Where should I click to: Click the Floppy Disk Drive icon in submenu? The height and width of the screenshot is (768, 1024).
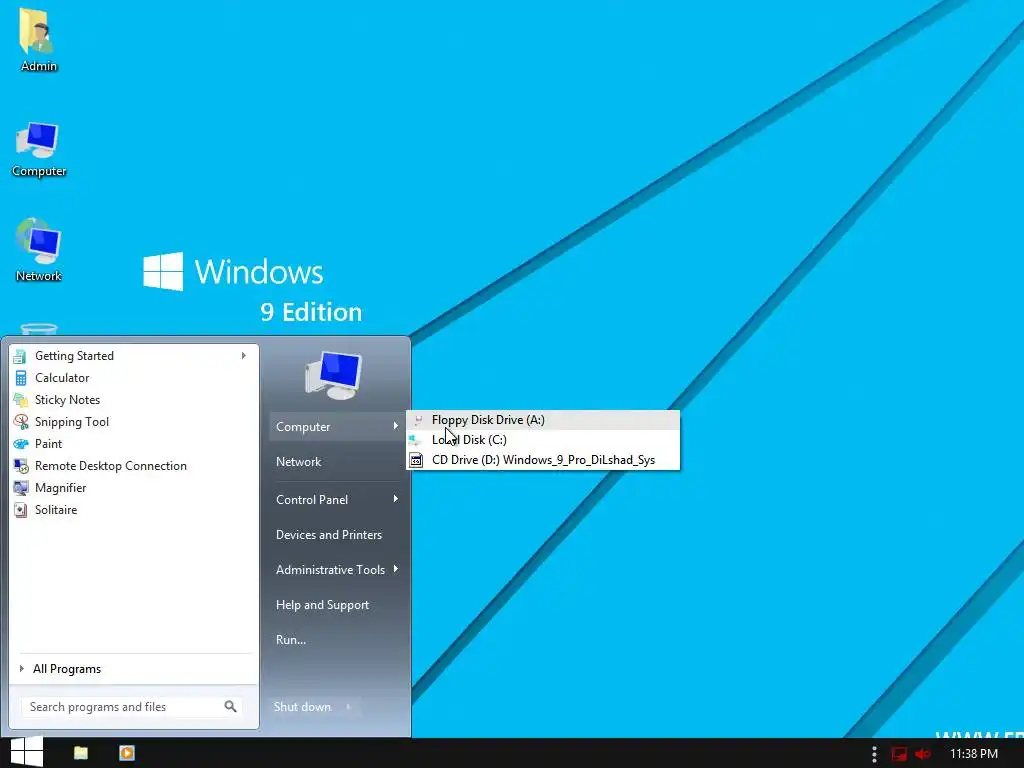[x=418, y=420]
